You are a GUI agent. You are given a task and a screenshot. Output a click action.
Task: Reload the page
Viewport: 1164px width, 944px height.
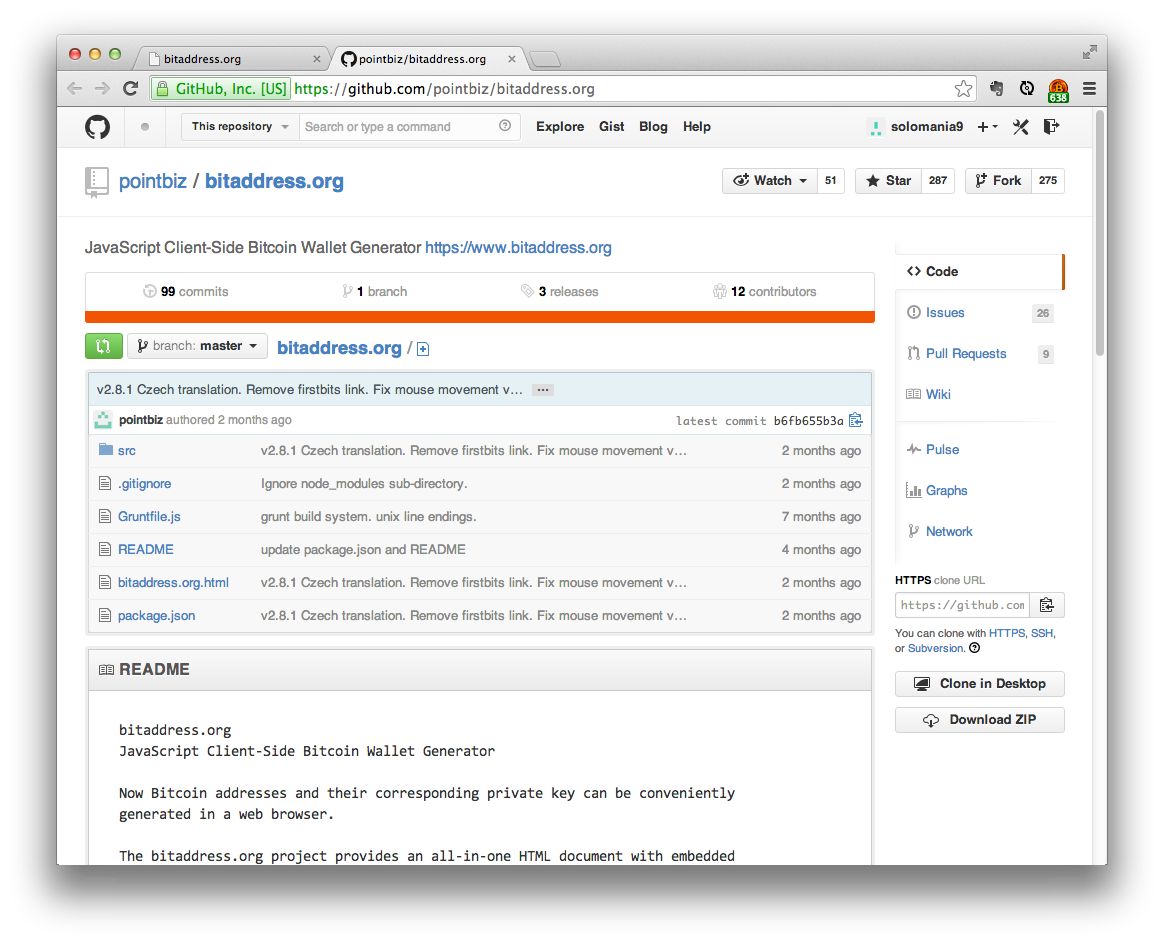(x=131, y=89)
